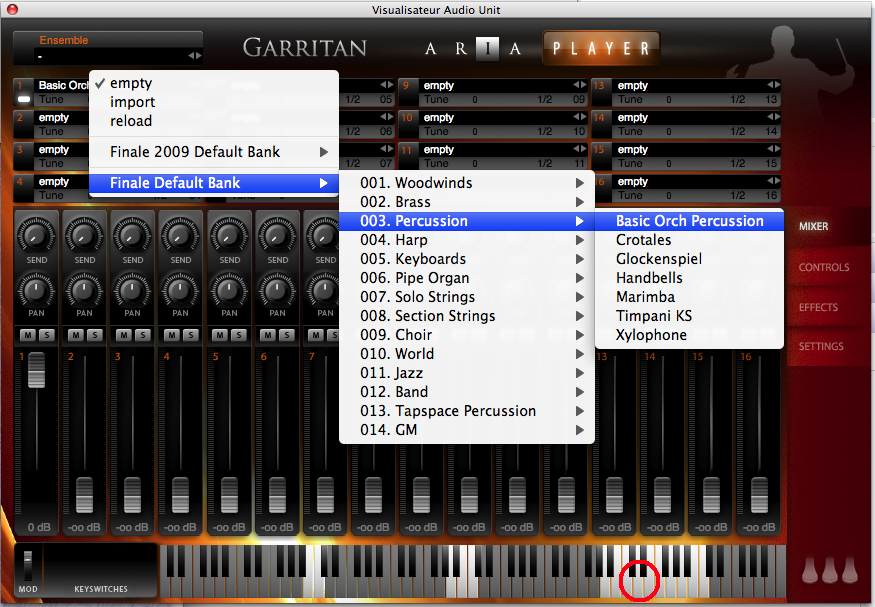This screenshot has height=607, width=875.
Task: Click the channel 3 PAN knob
Action: tap(133, 291)
